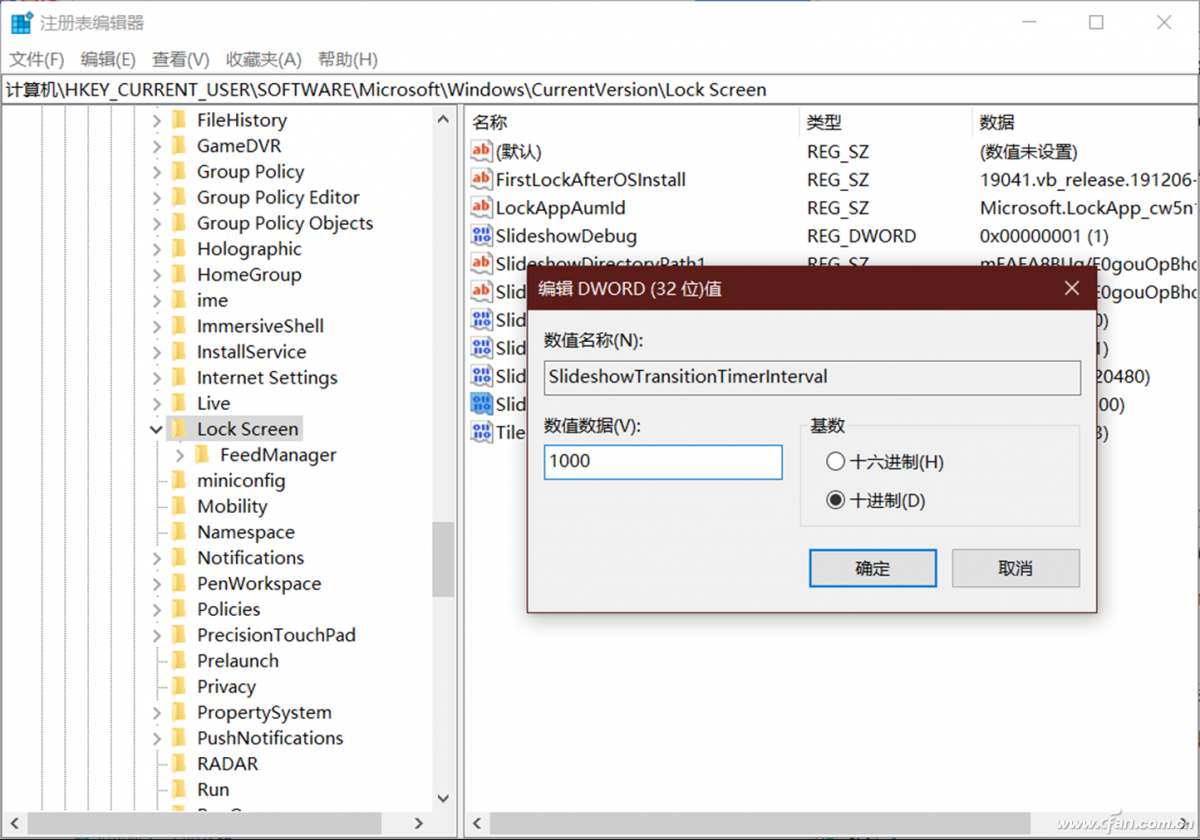Open the 编辑(E) menu
Screen dimensions: 1200x840
coord(108,59)
